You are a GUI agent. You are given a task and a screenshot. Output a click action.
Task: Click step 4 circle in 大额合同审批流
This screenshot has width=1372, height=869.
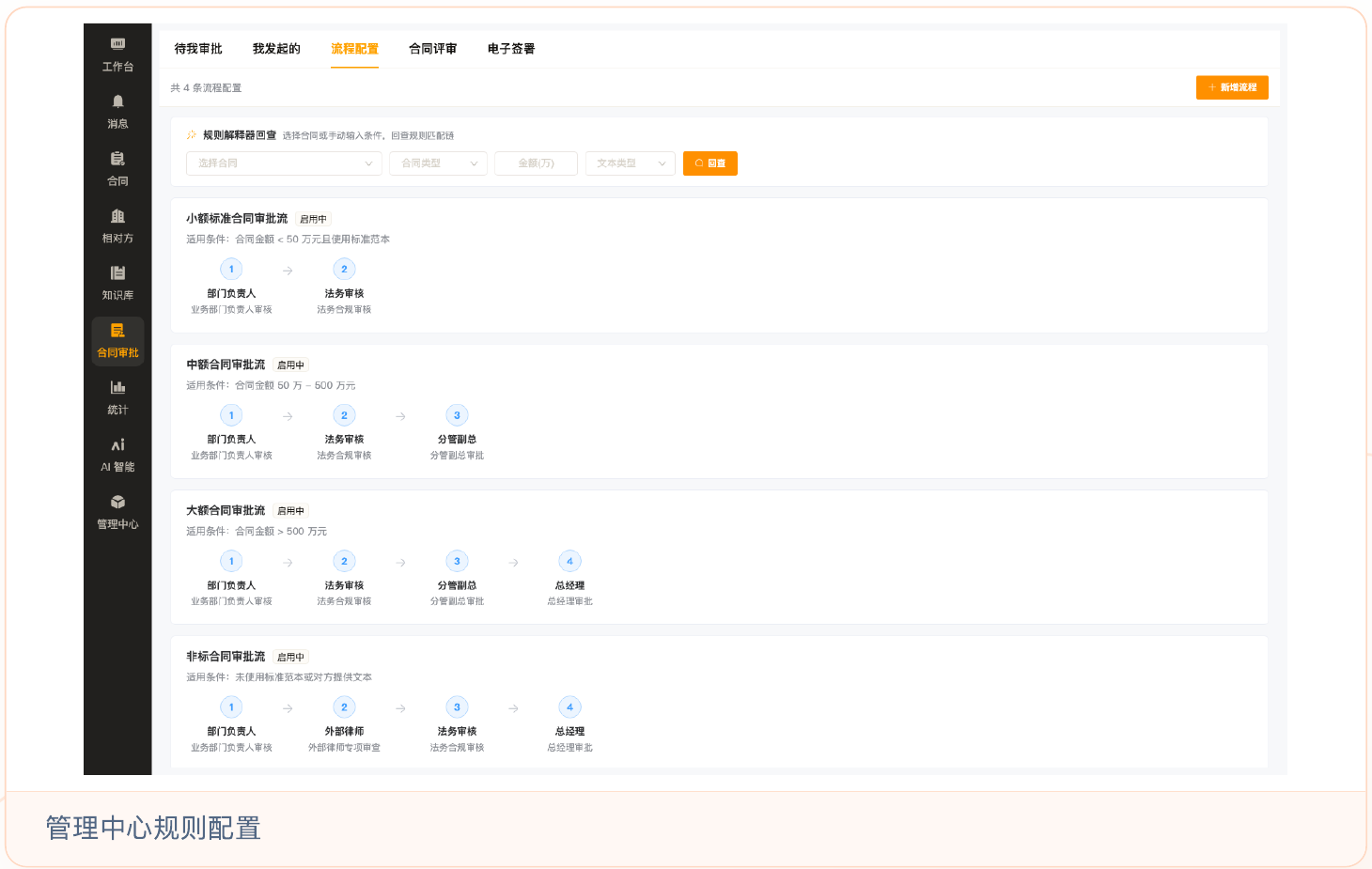(569, 561)
